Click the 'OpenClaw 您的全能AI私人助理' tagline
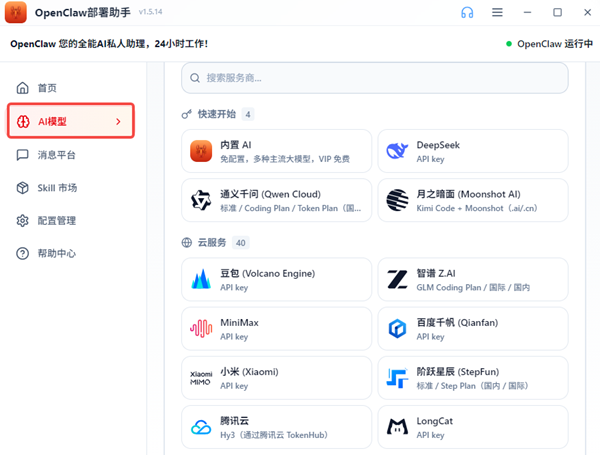 (109, 44)
